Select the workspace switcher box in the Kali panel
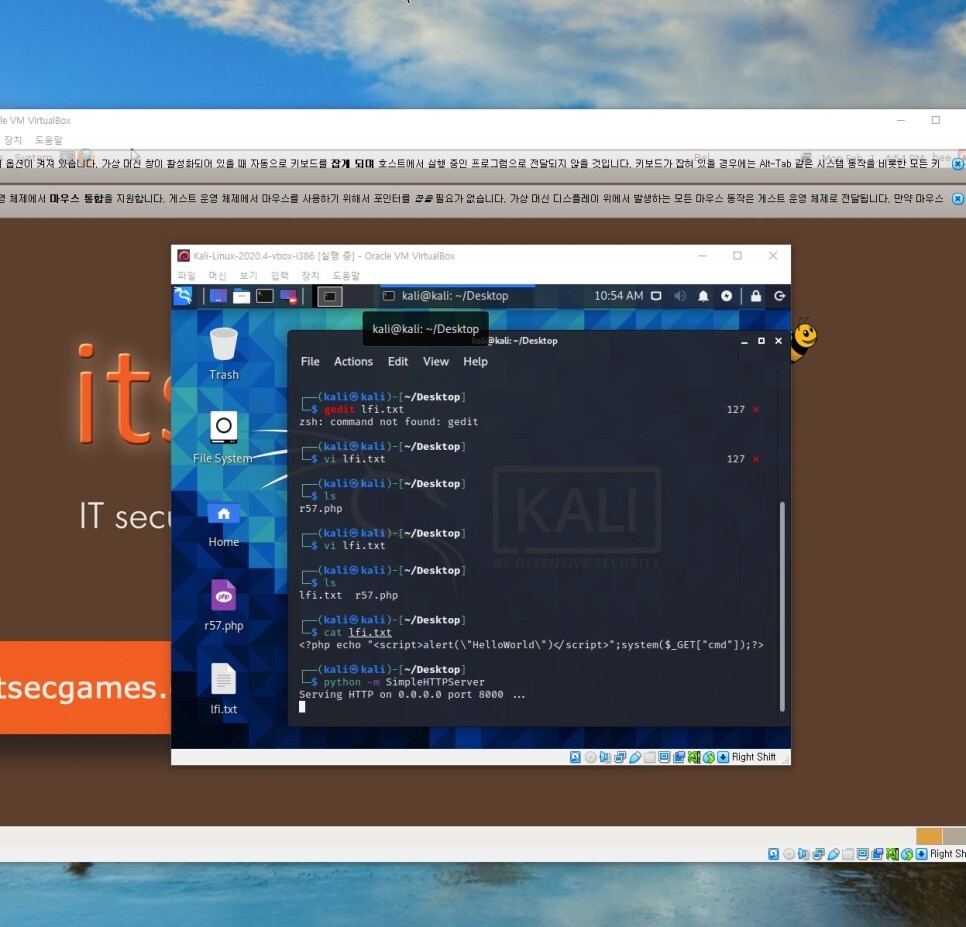The image size is (966, 927). 330,296
